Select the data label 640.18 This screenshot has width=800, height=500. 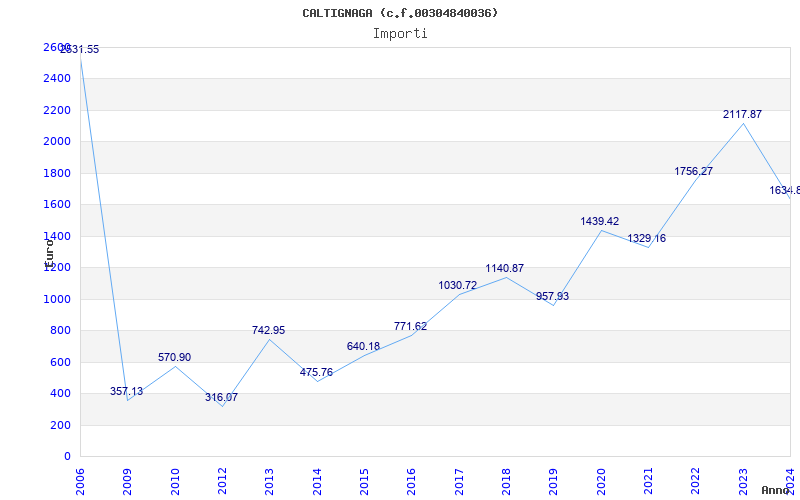tap(363, 346)
